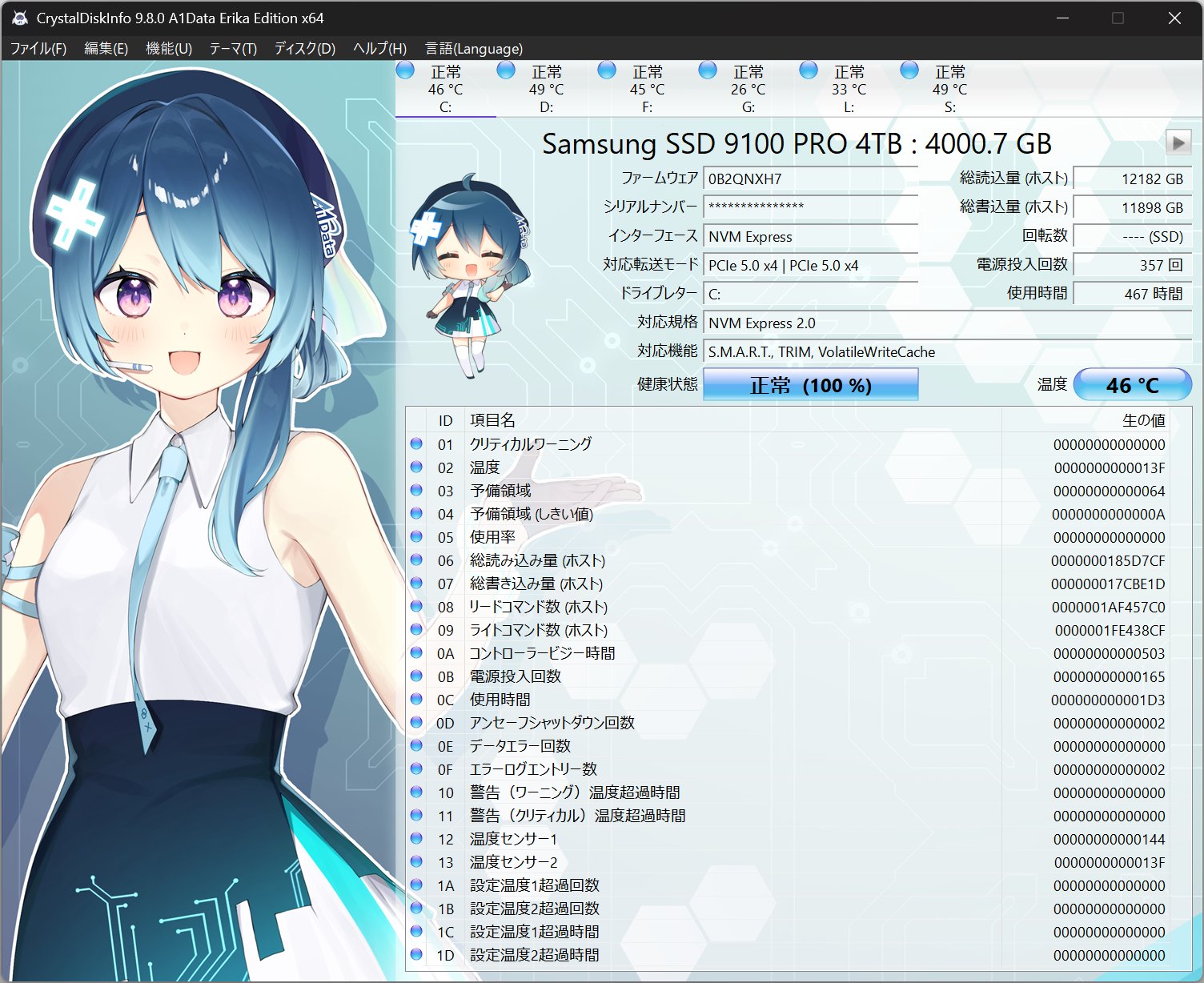Click status orb for 0E データエラー回数

click(x=416, y=745)
